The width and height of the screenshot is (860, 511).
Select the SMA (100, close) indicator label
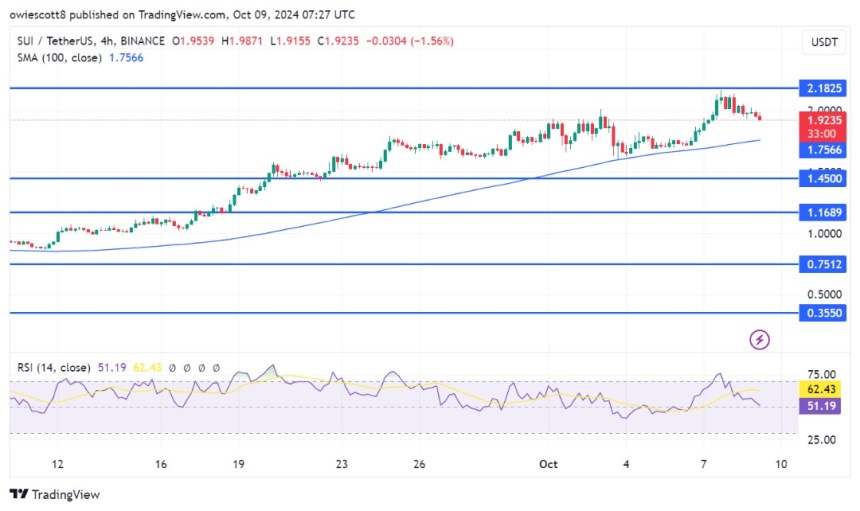point(56,58)
